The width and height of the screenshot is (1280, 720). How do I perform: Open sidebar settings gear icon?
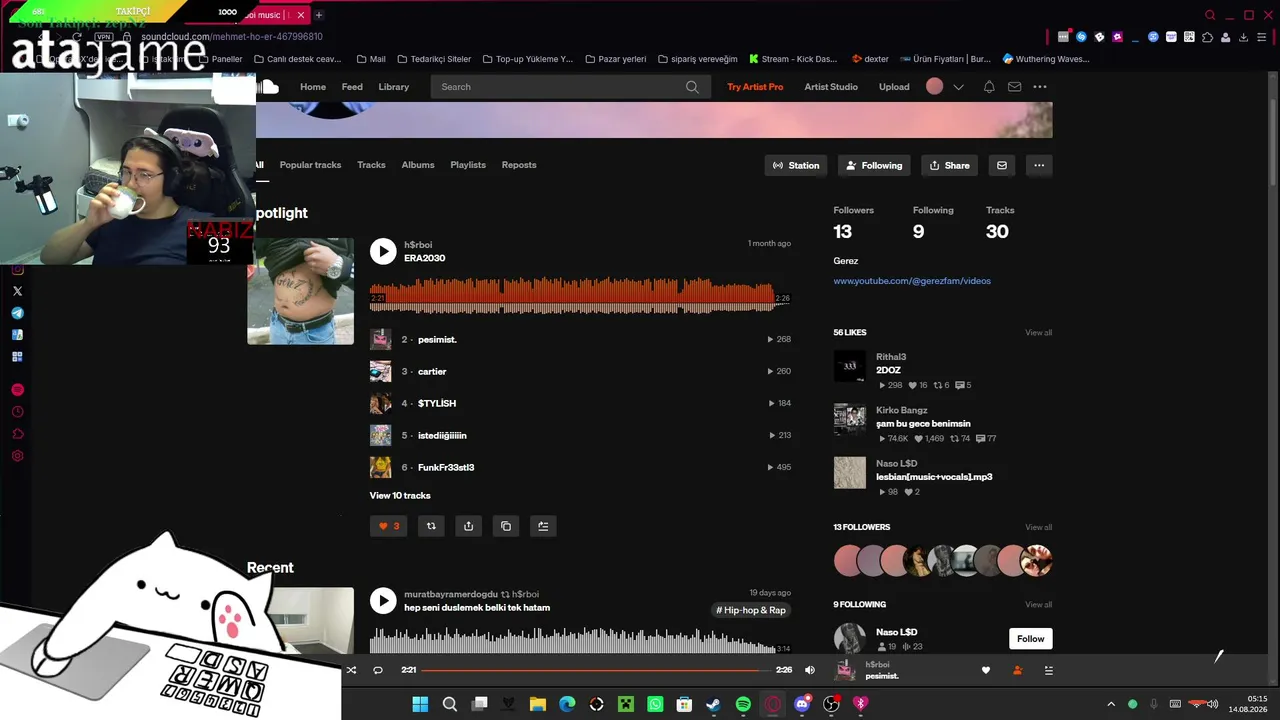tap(17, 456)
